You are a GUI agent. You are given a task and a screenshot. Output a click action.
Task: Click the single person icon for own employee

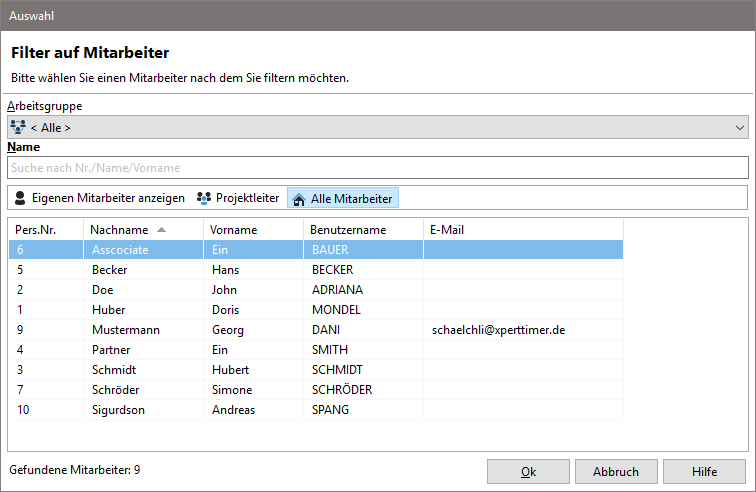coord(20,198)
